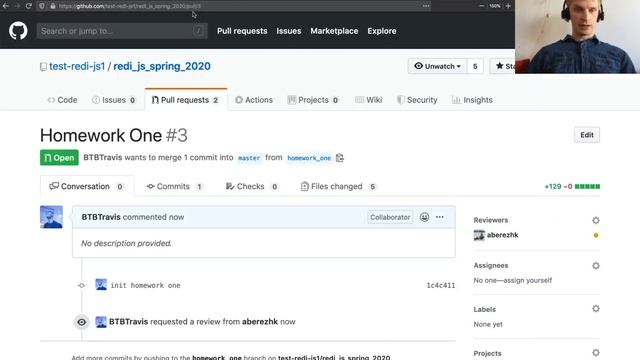The image size is (640, 360).
Task: Open commit hash 1c4c411
Action: click(440, 285)
